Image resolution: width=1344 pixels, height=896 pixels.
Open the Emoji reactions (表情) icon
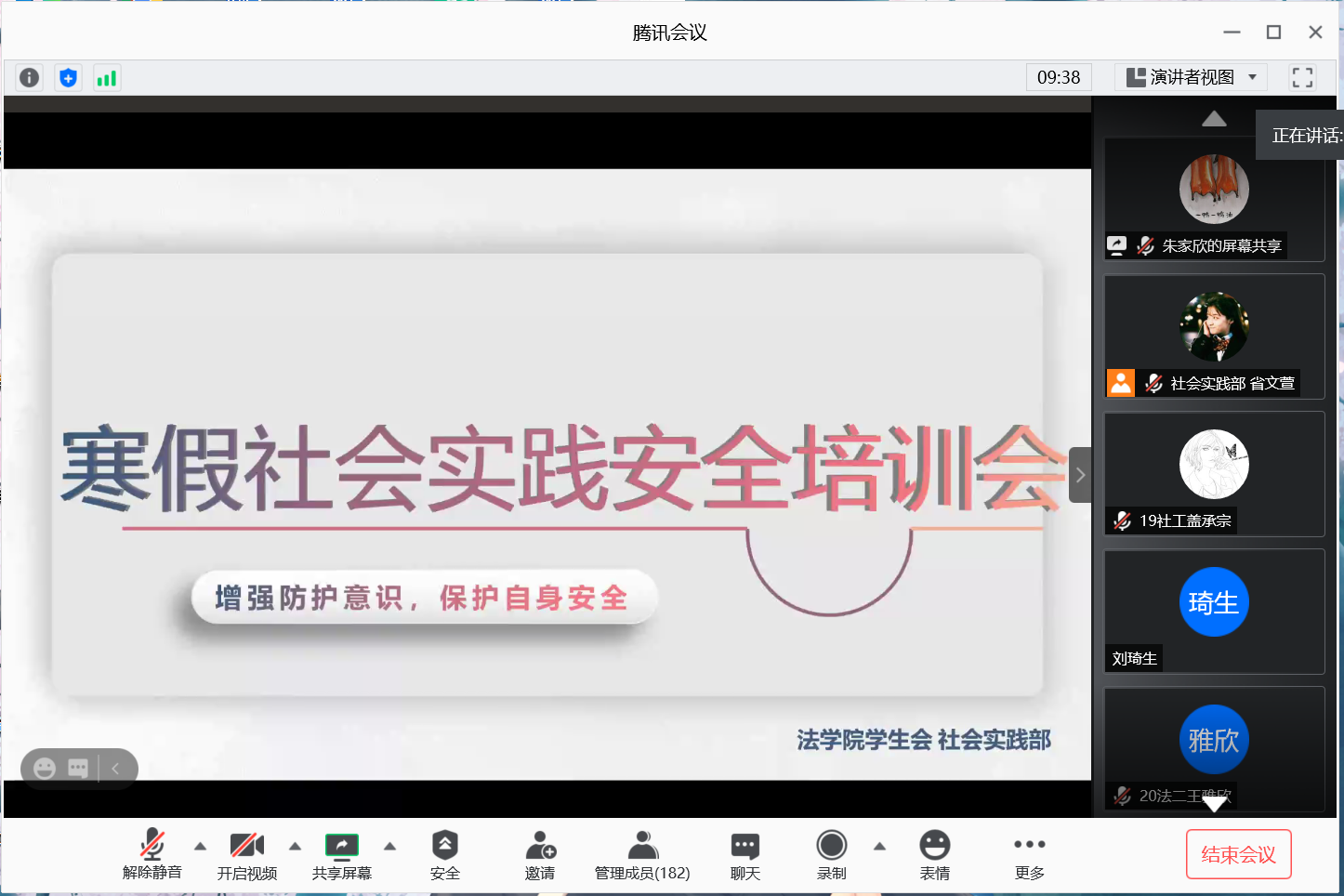934,854
